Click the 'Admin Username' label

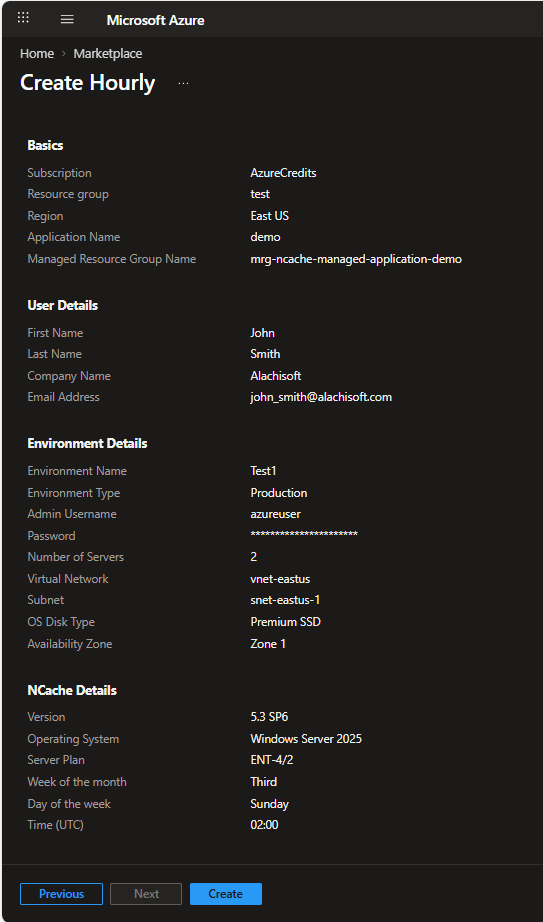(x=72, y=514)
